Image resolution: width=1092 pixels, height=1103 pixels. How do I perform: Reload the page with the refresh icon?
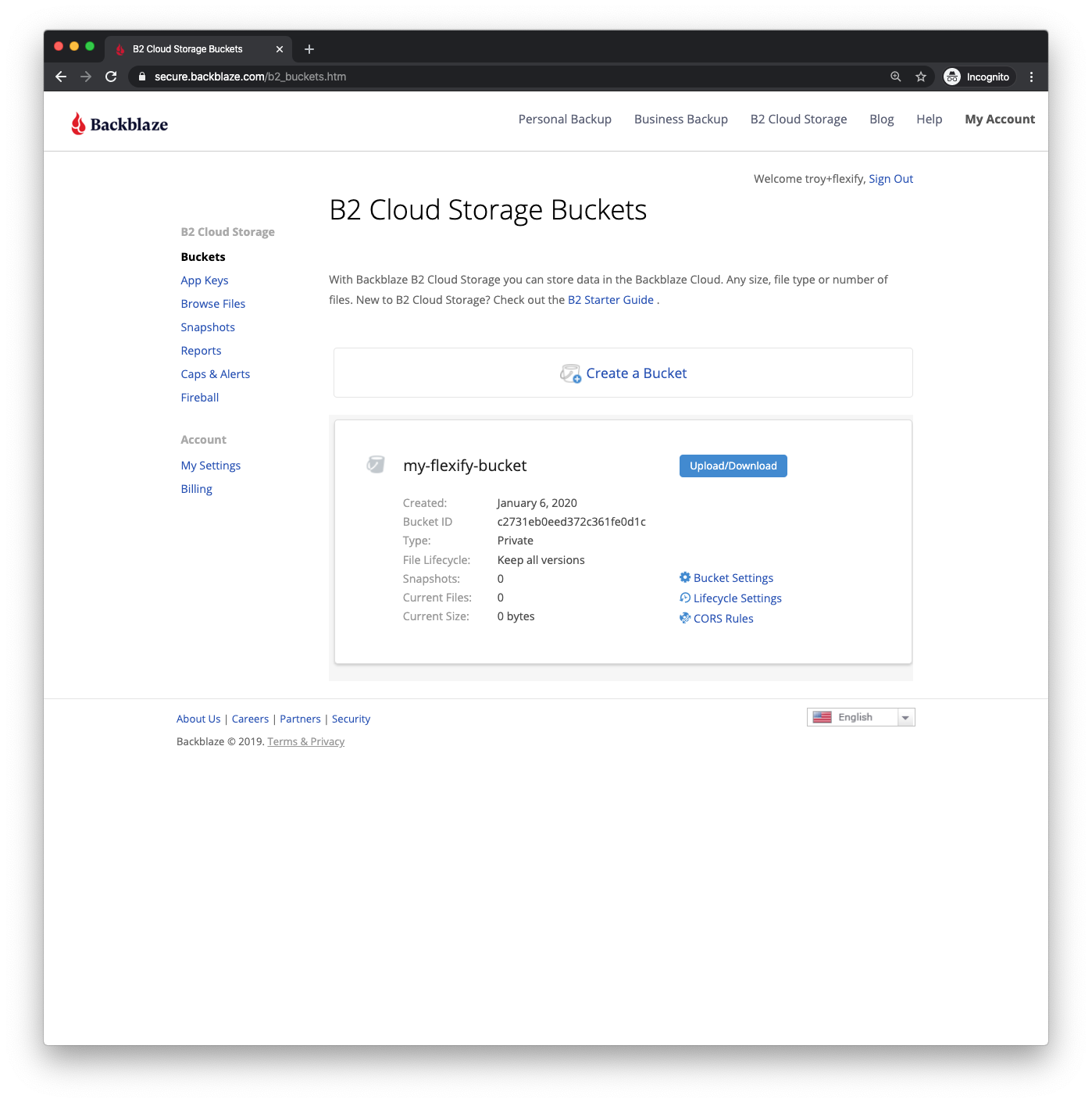point(111,77)
